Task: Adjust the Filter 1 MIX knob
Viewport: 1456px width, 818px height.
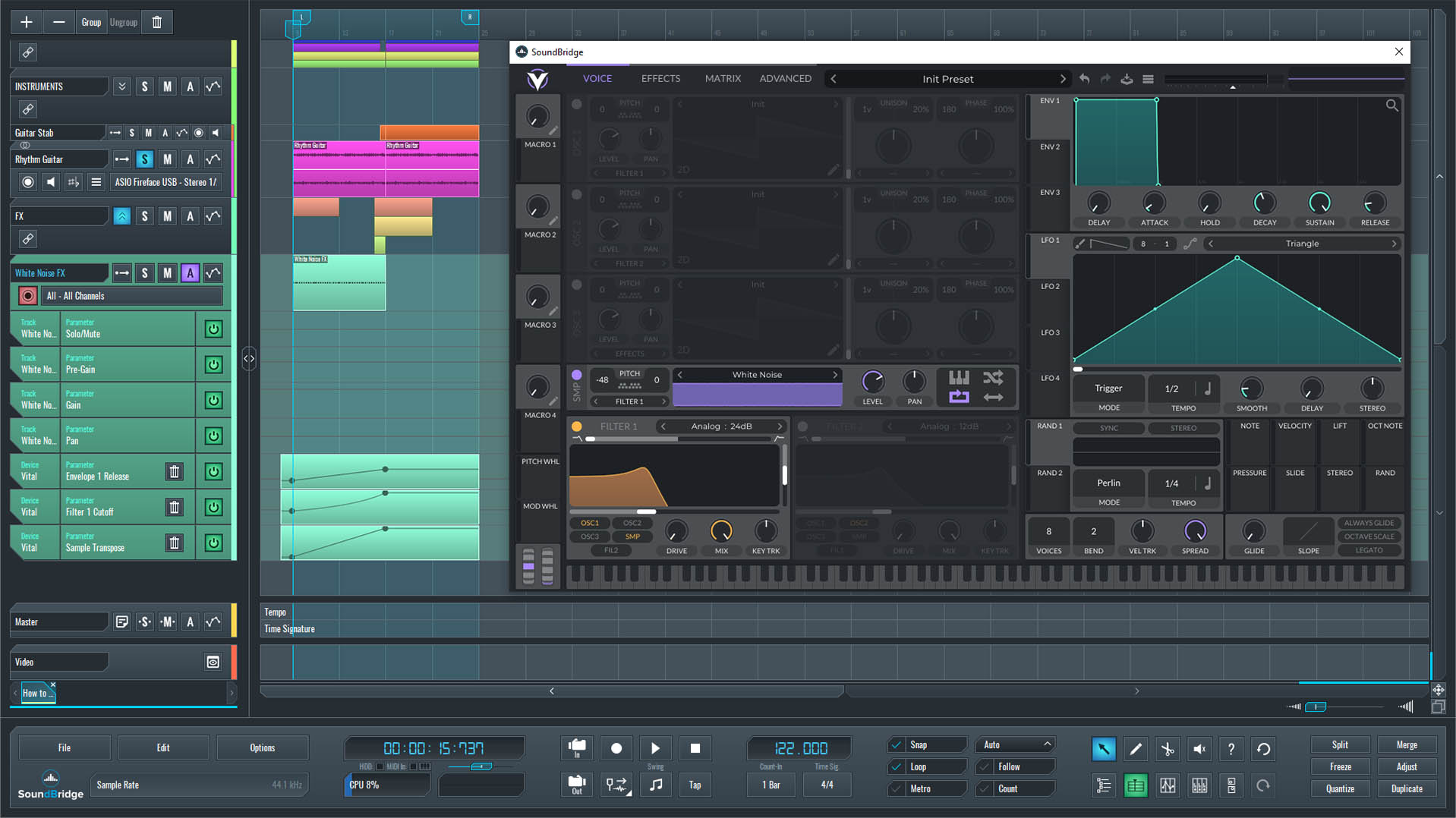Action: pos(721,531)
